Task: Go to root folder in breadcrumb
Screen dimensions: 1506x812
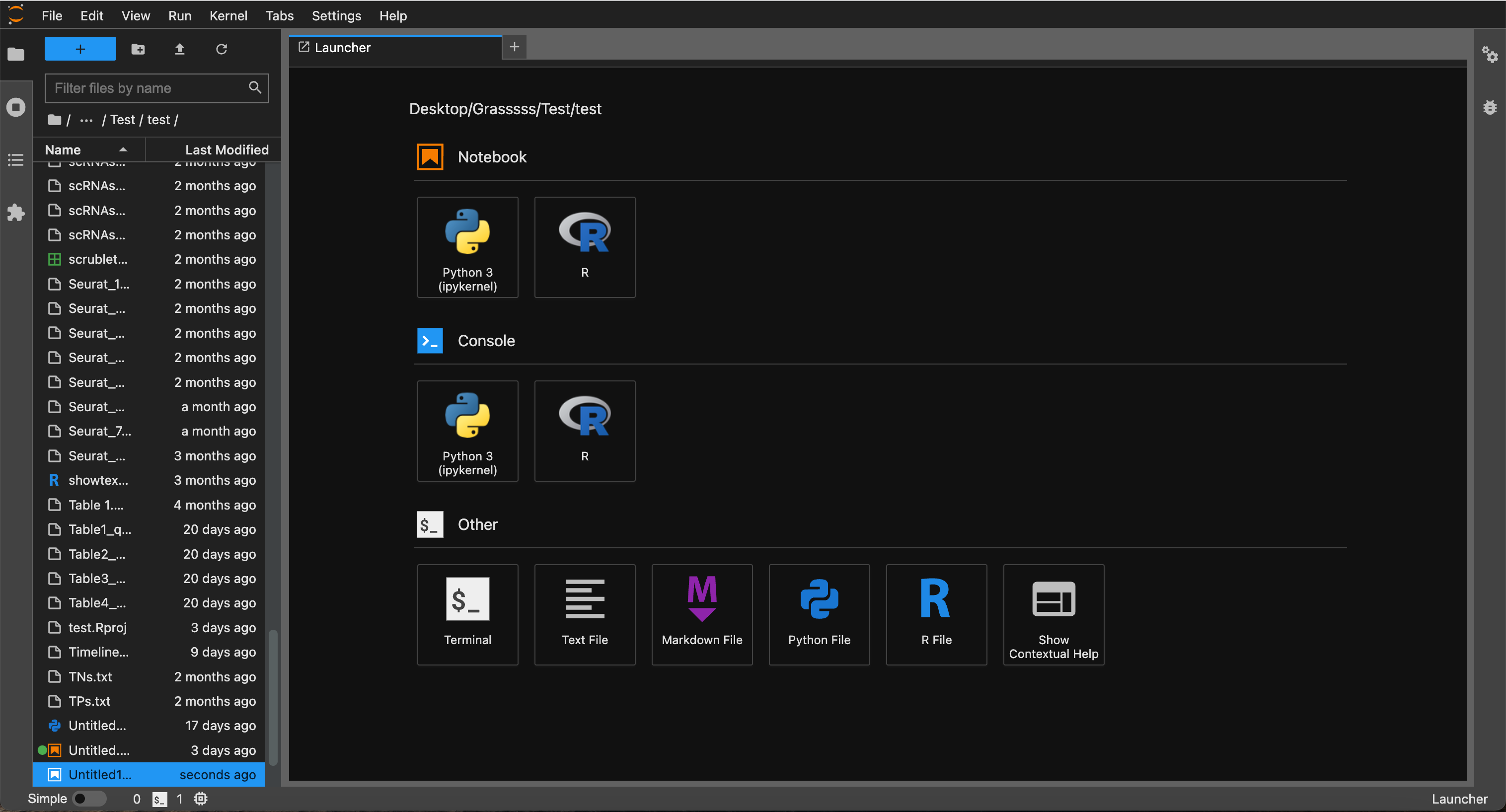Action: (x=54, y=120)
